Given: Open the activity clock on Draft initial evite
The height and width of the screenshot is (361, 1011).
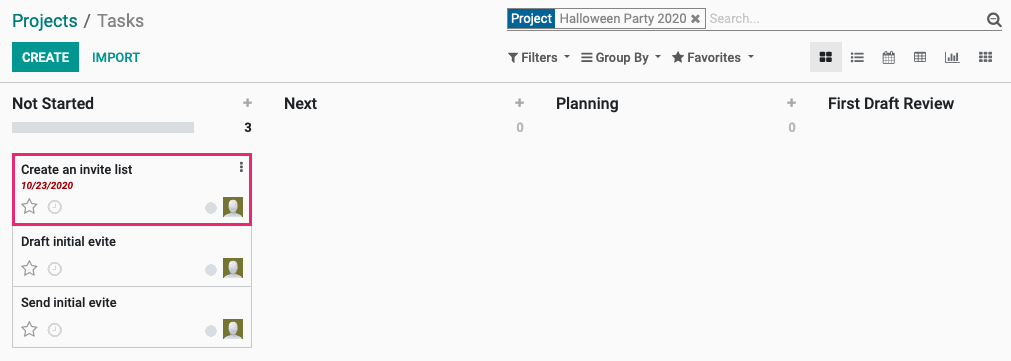Looking at the screenshot, I should (55, 269).
